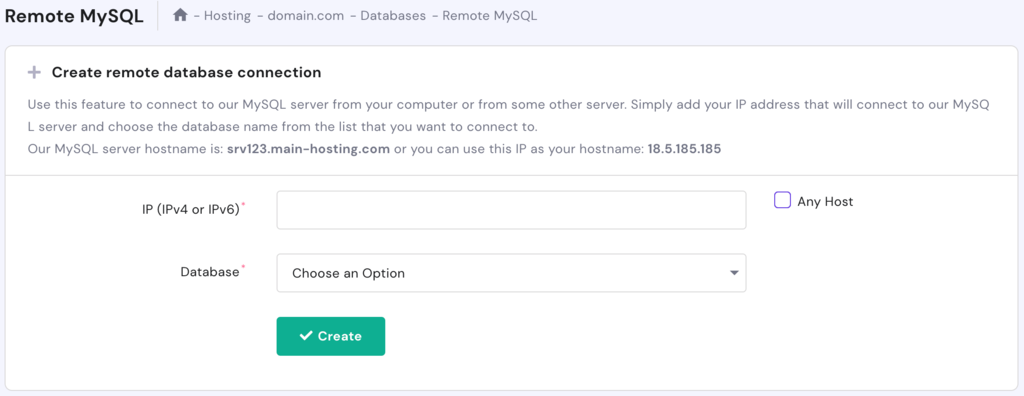1024x396 pixels.
Task: Click the checkmark icon on the Create button
Action: point(306,336)
